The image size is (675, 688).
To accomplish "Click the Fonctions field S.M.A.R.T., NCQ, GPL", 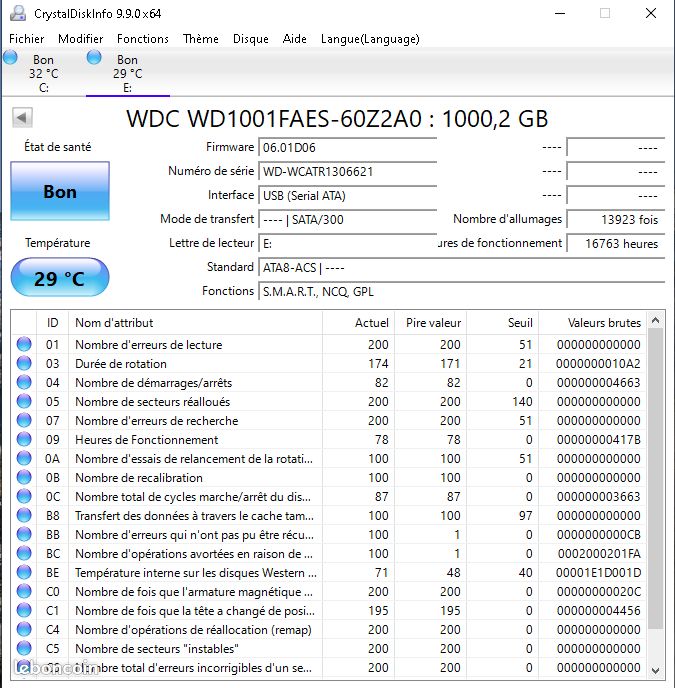I will (x=462, y=291).
